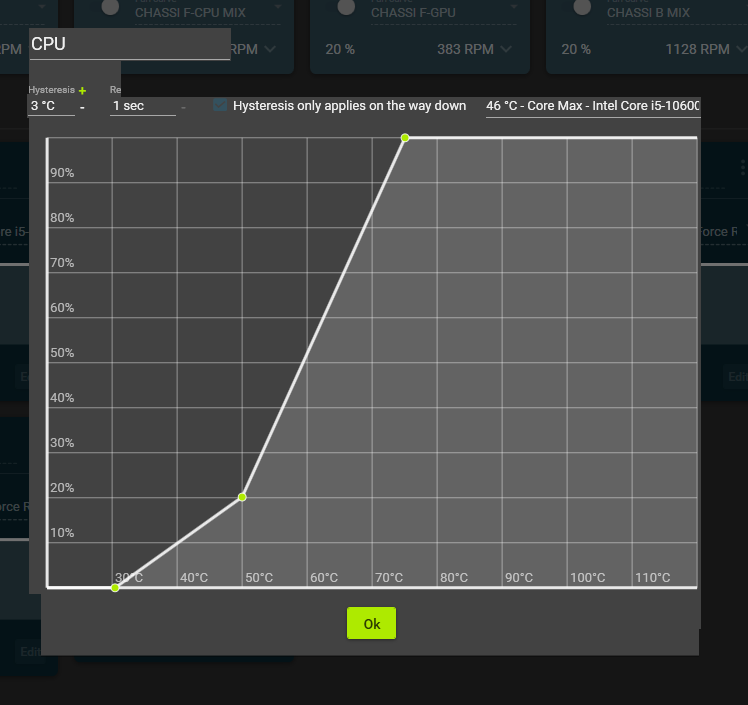Image resolution: width=748 pixels, height=705 pixels.
Task: Click the 10% axis label
Action: (62, 532)
